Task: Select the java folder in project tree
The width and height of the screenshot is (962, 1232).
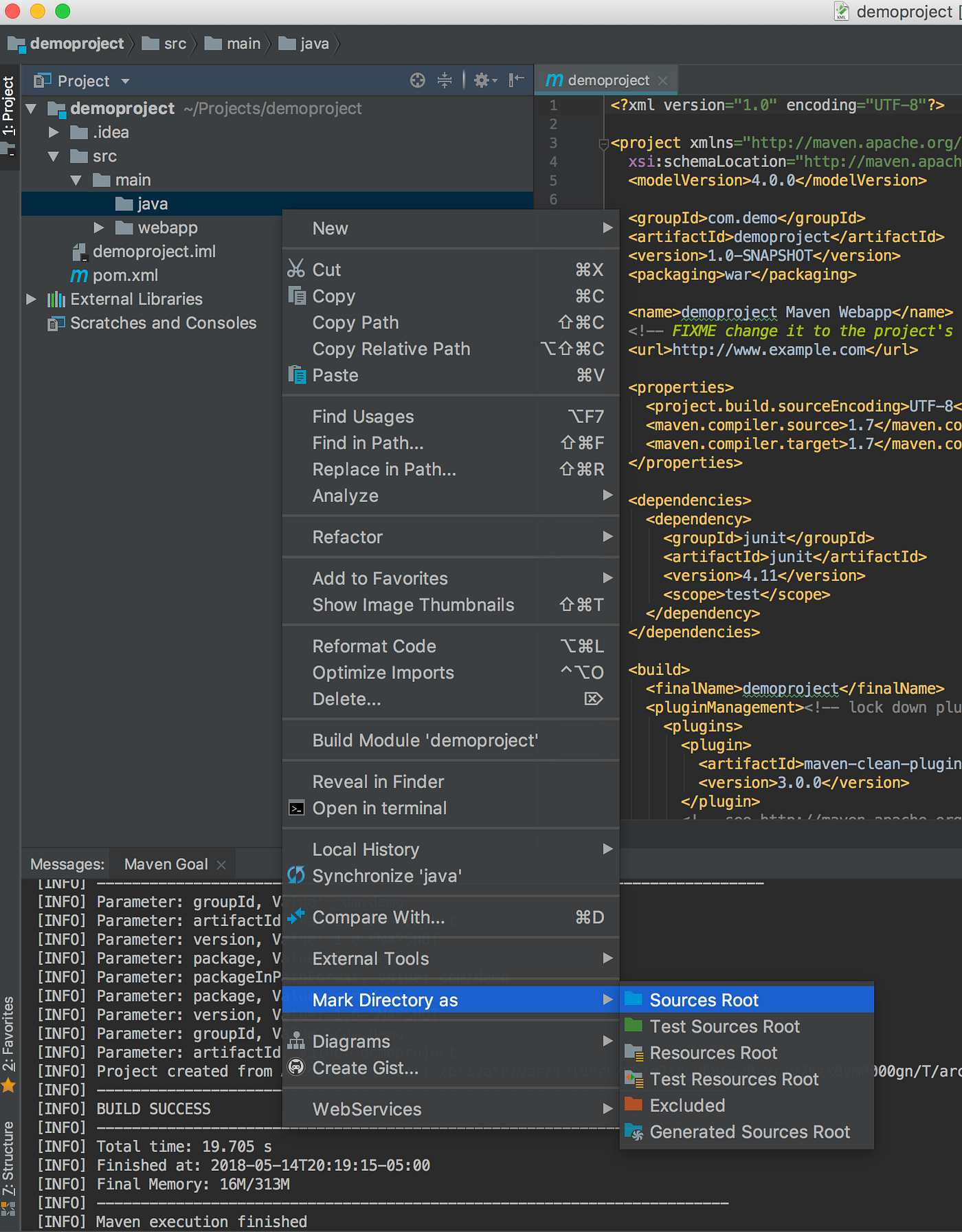Action: point(277,203)
